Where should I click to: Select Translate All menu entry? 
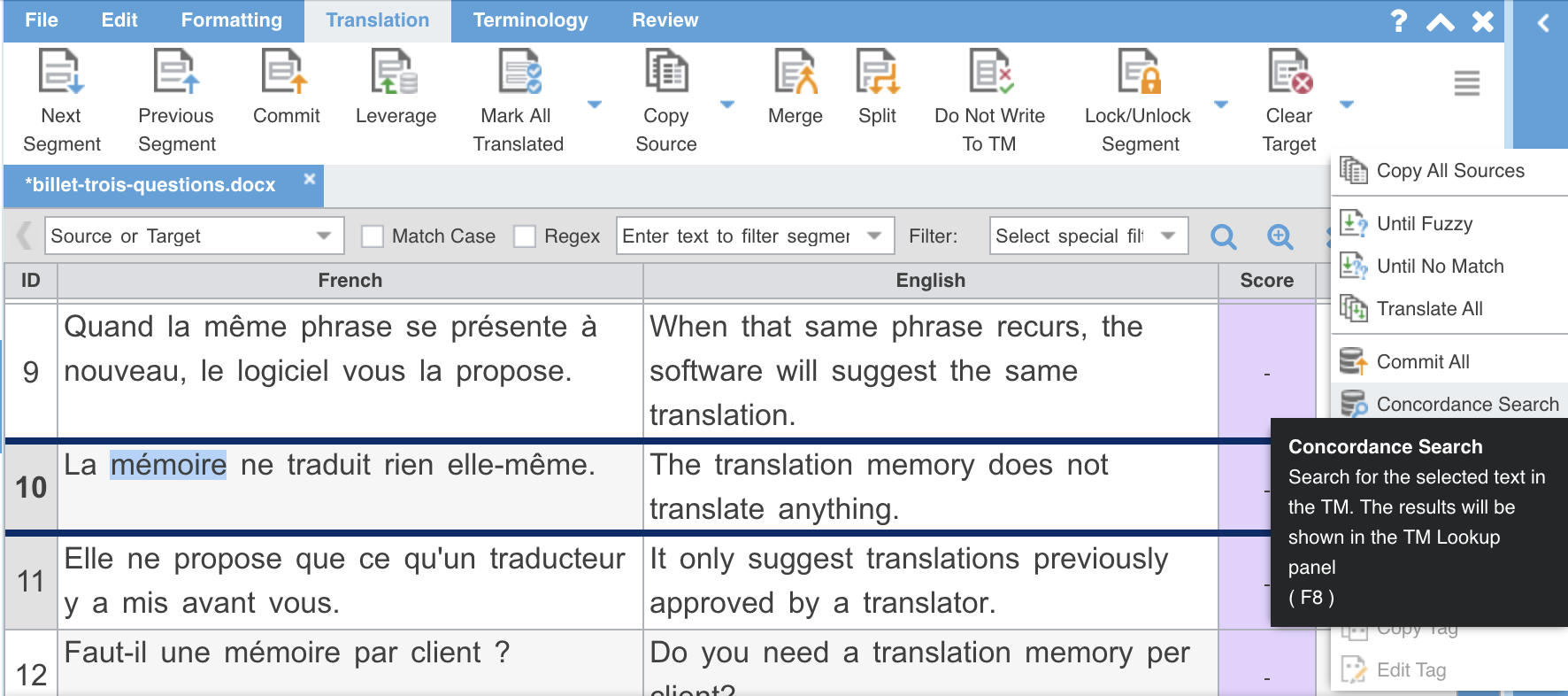pos(1449,309)
